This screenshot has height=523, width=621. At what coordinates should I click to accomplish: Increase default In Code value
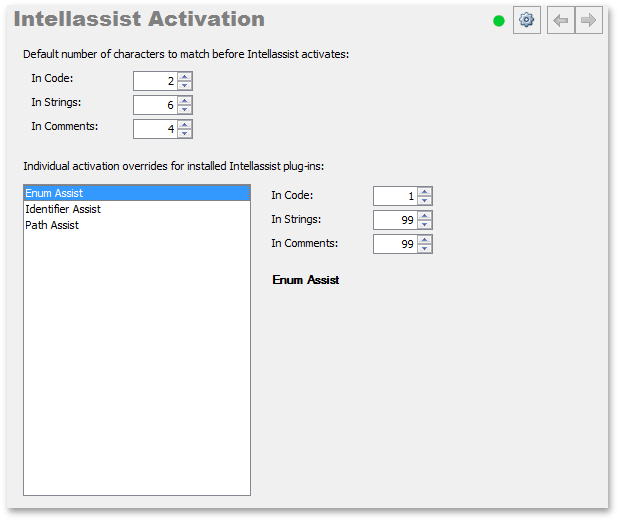click(185, 76)
